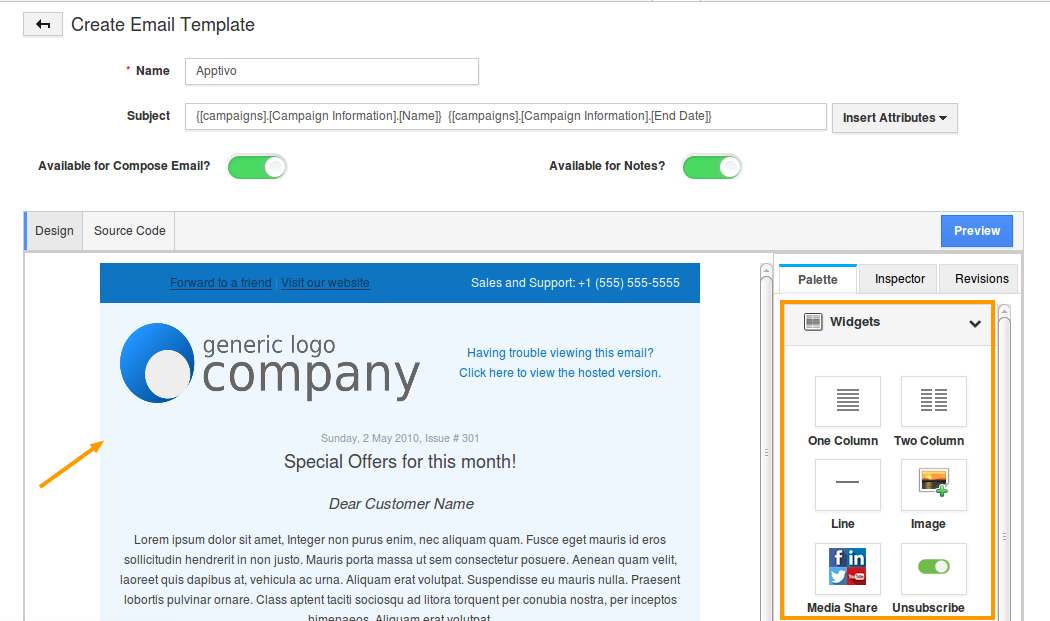The width and height of the screenshot is (1050, 621).
Task: Click the Lorem ipsum body paragraph
Action: 400,579
